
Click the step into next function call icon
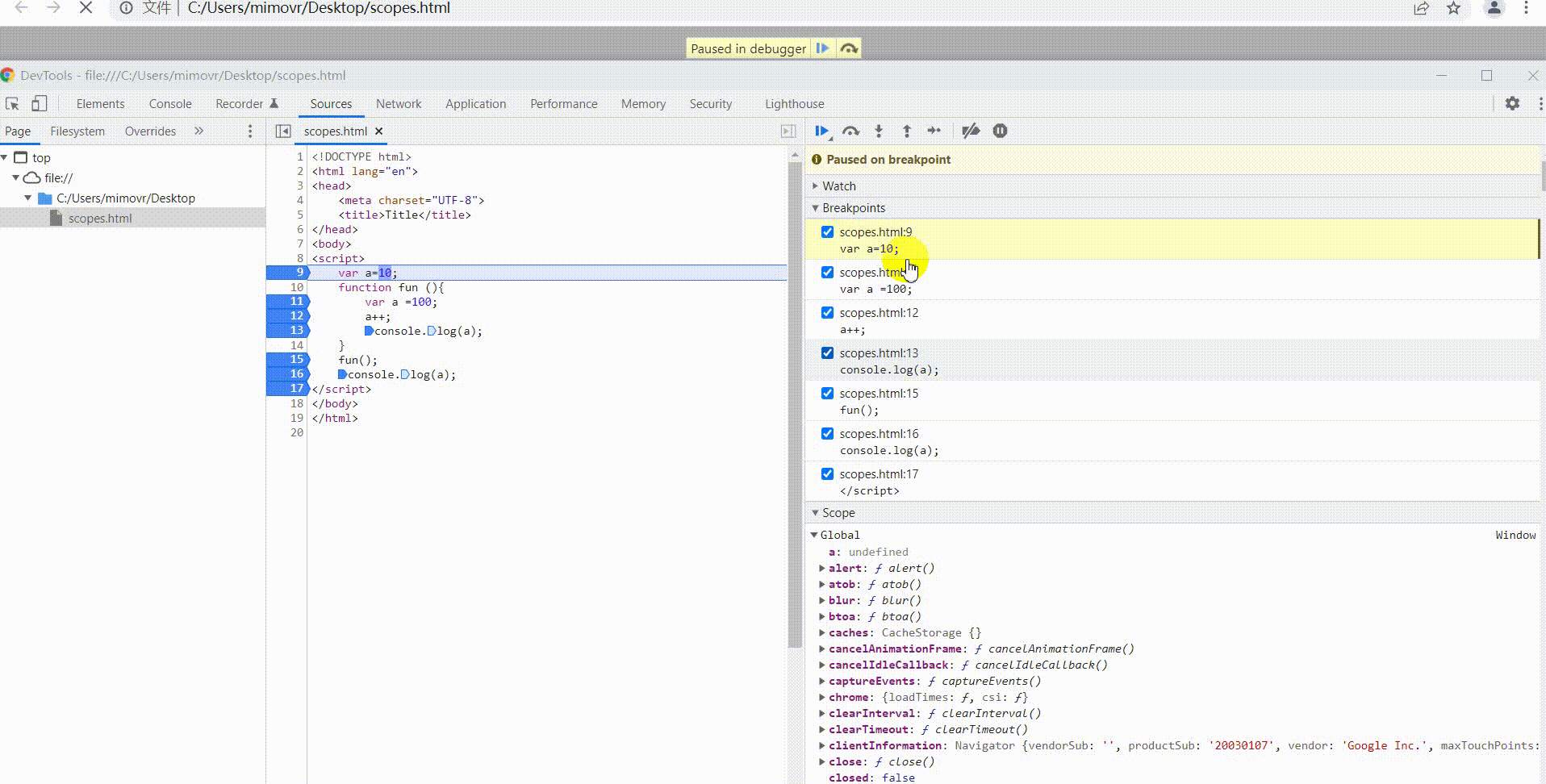879,131
